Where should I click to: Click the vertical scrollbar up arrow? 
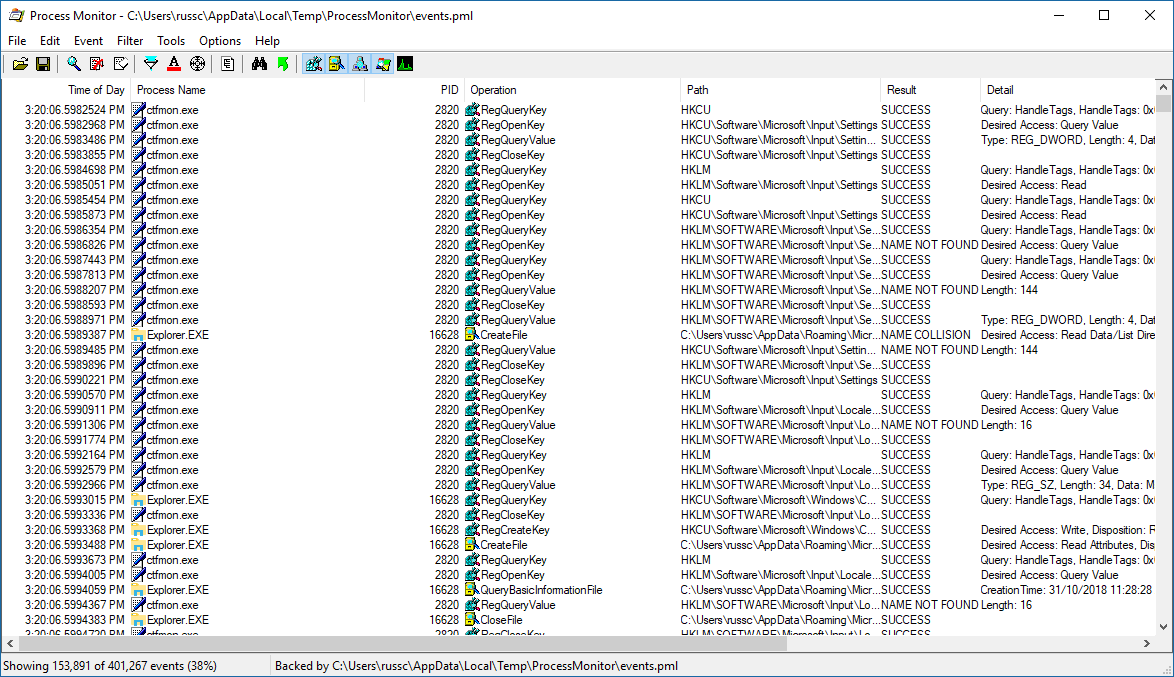coord(1163,88)
